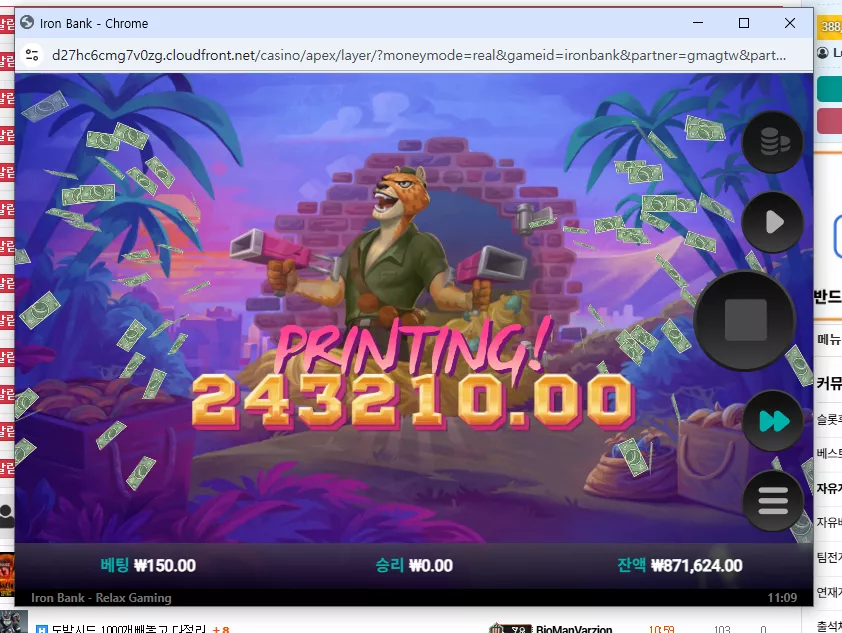842x633 pixels.
Task: Click the 11:09 clock in the game footer
Action: click(782, 598)
